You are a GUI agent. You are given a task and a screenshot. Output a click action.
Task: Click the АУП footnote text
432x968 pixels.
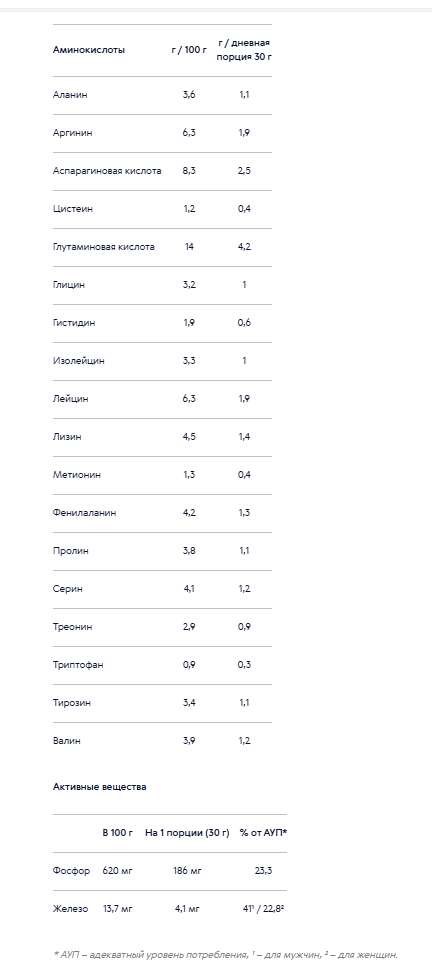(225, 954)
